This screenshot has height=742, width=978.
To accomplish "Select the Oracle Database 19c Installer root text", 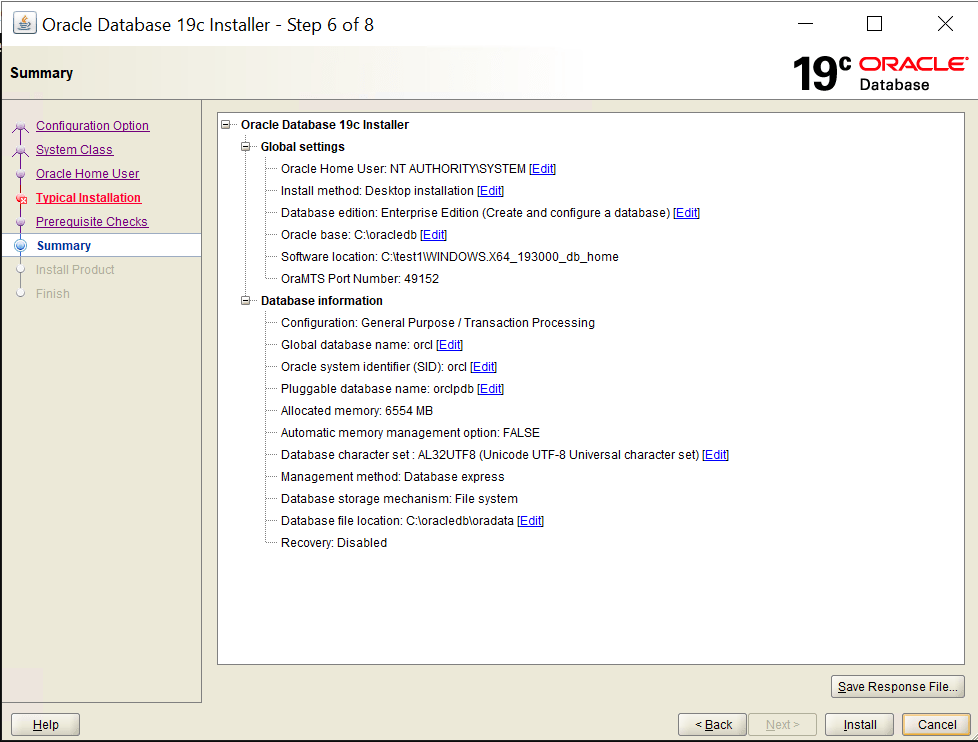I will [x=325, y=125].
